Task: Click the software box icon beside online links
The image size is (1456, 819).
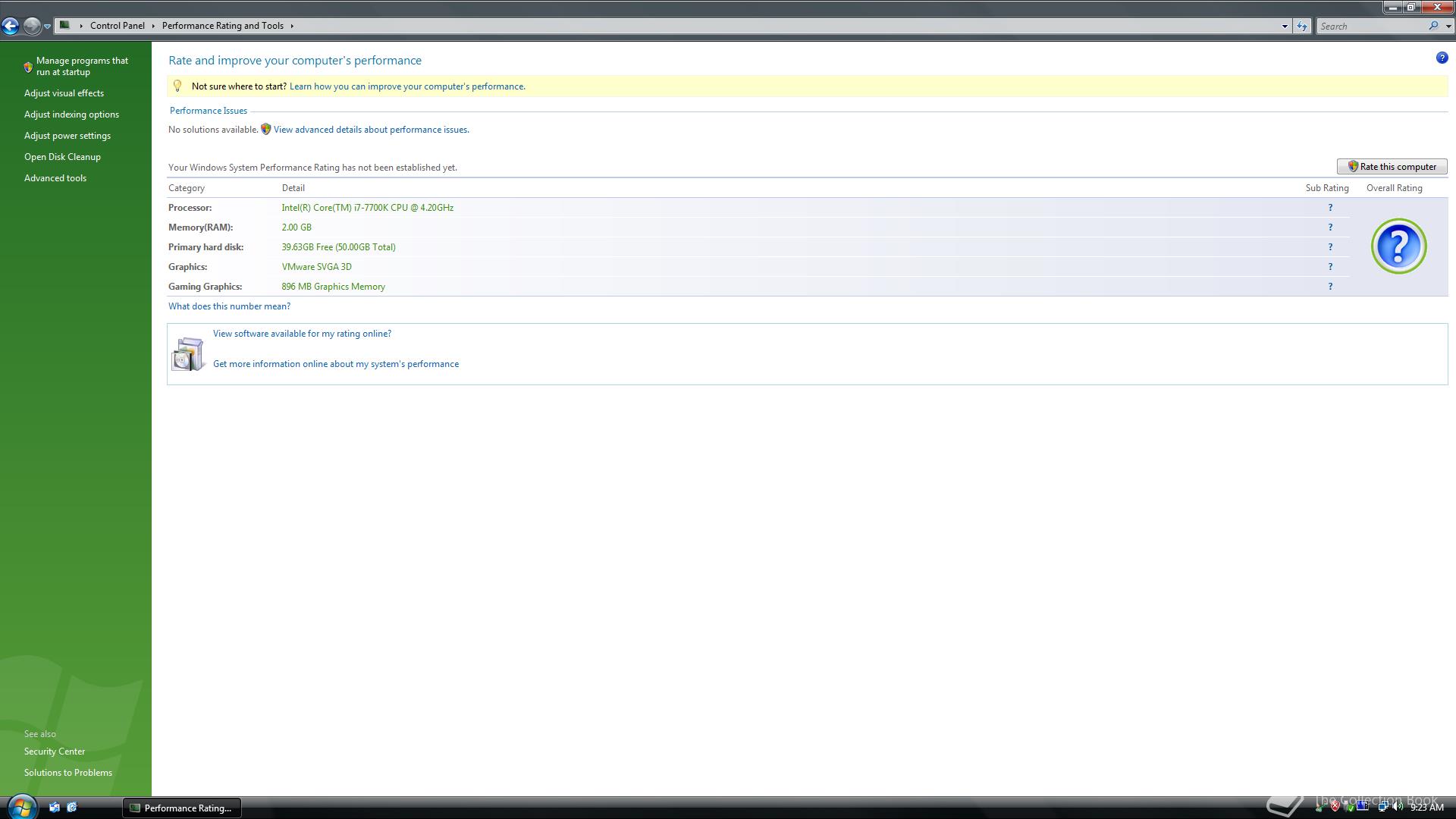Action: 188,354
